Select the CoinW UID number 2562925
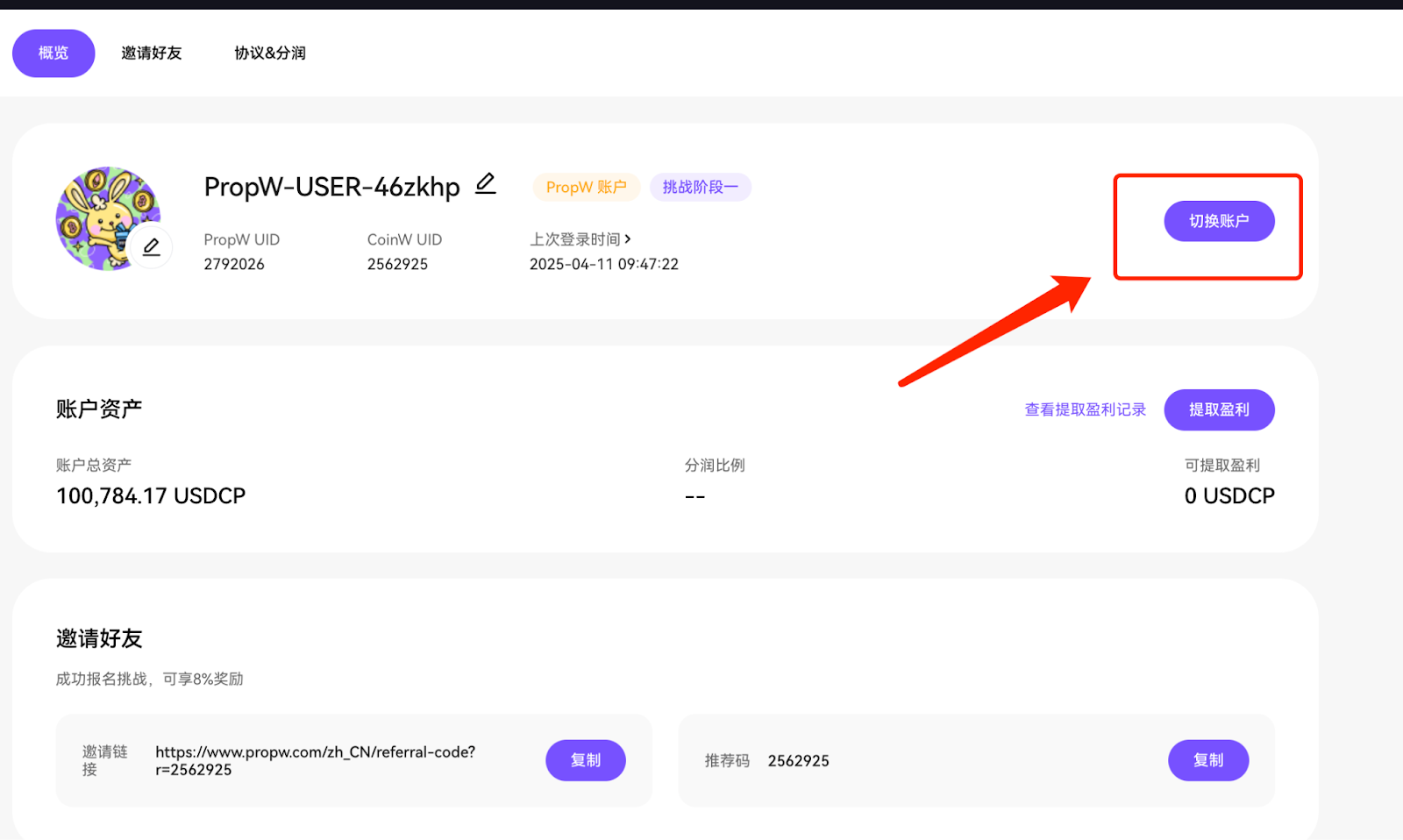 (397, 264)
